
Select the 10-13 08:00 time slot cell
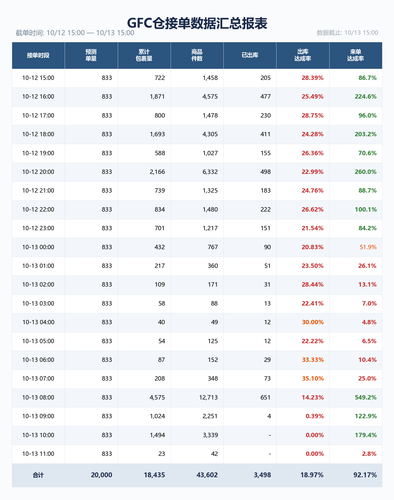[38, 398]
